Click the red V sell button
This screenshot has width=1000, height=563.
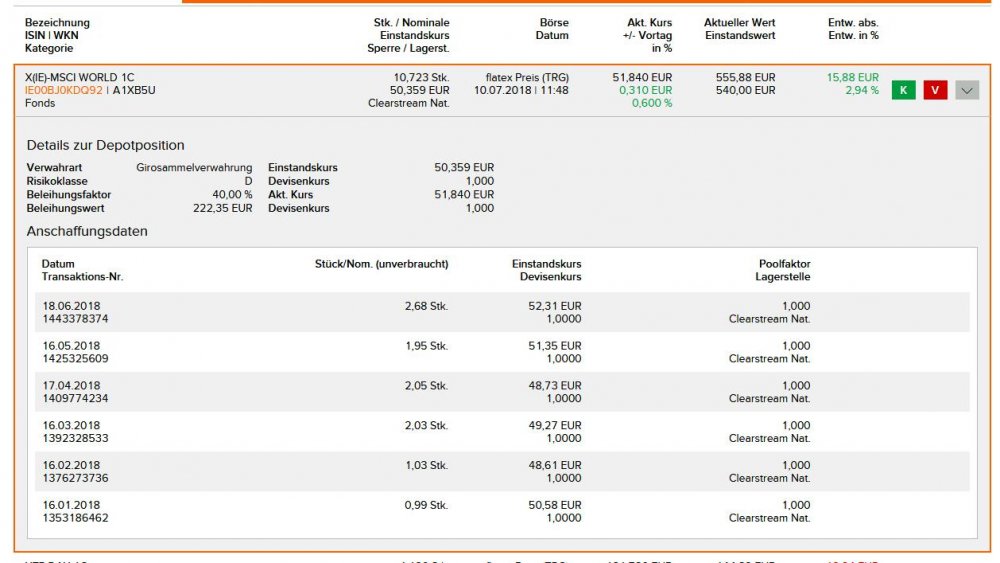934,90
